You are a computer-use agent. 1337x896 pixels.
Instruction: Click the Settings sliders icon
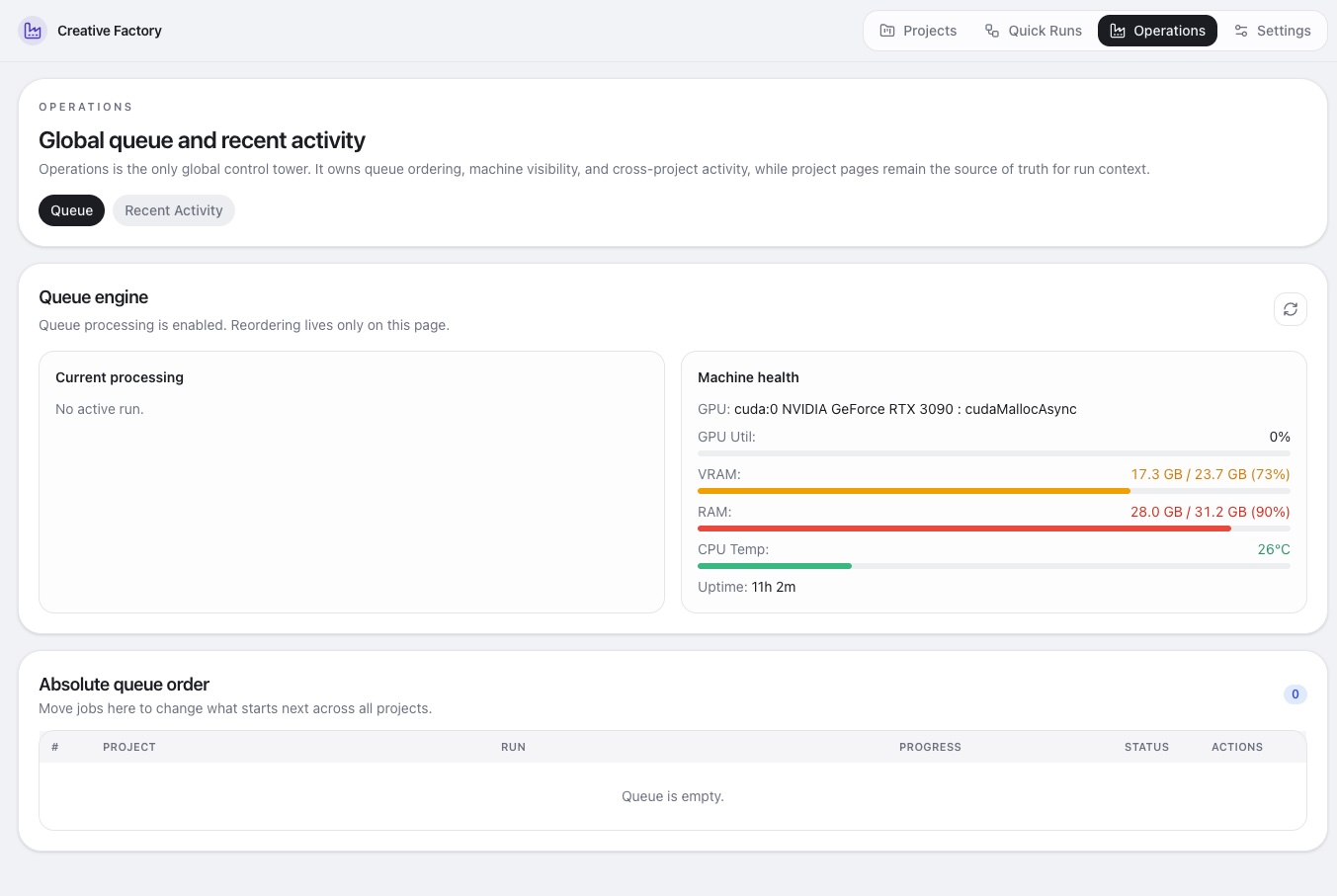point(1240,31)
